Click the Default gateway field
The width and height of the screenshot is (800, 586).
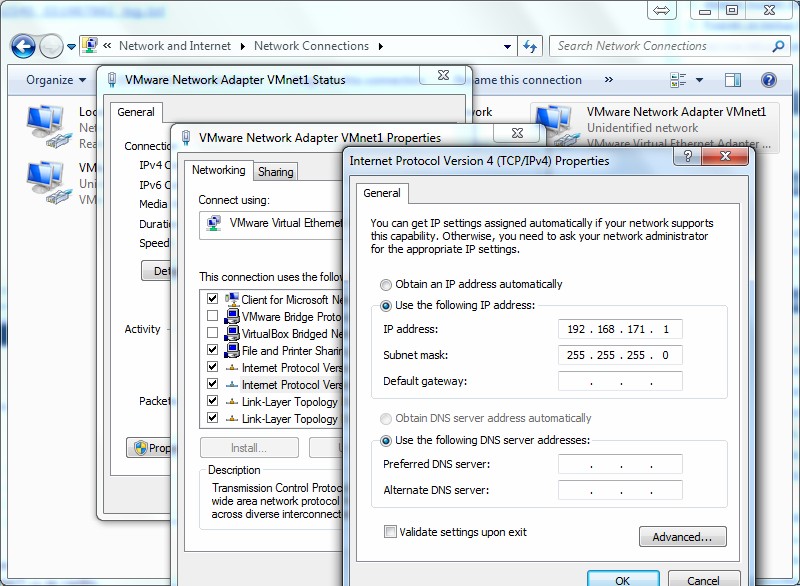620,381
